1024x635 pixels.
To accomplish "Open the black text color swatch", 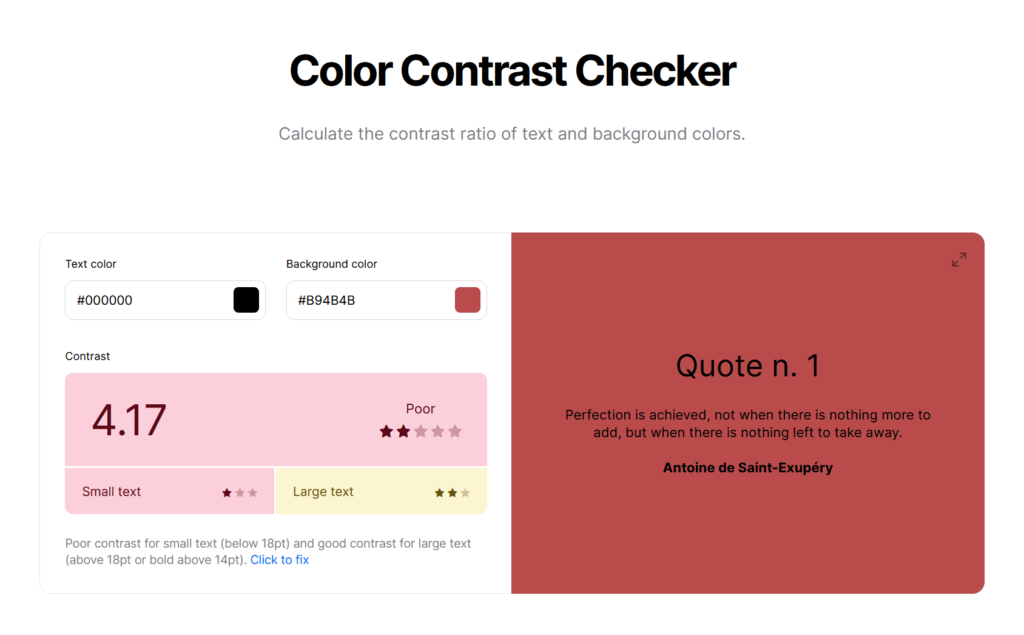I will click(246, 300).
